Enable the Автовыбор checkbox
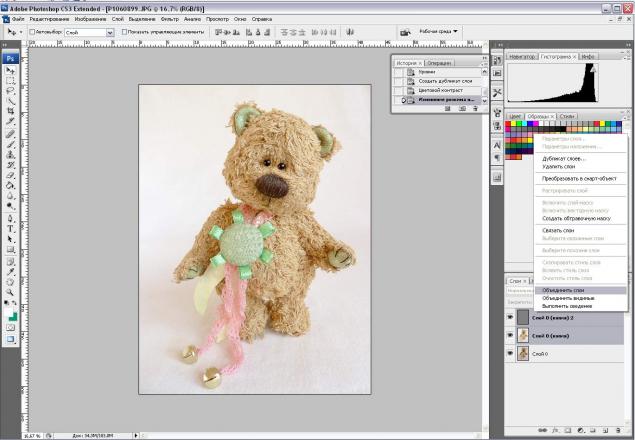Screen dimensions: 635x440 [33, 31]
